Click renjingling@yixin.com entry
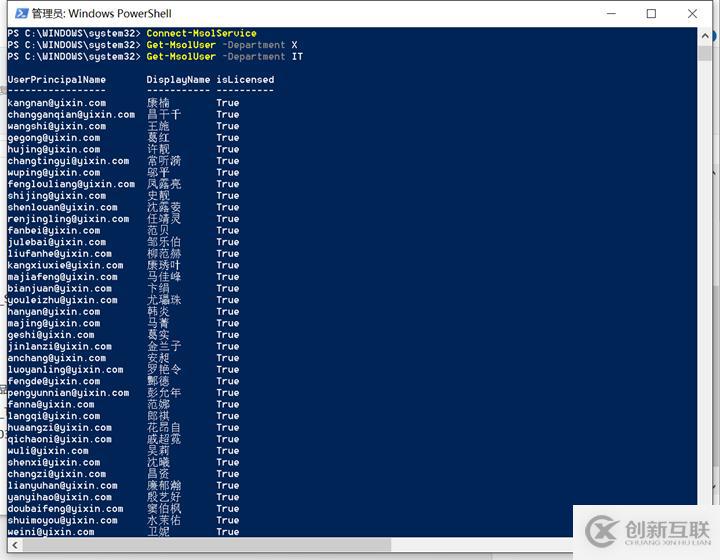The height and width of the screenshot is (560, 720). pos(68,219)
